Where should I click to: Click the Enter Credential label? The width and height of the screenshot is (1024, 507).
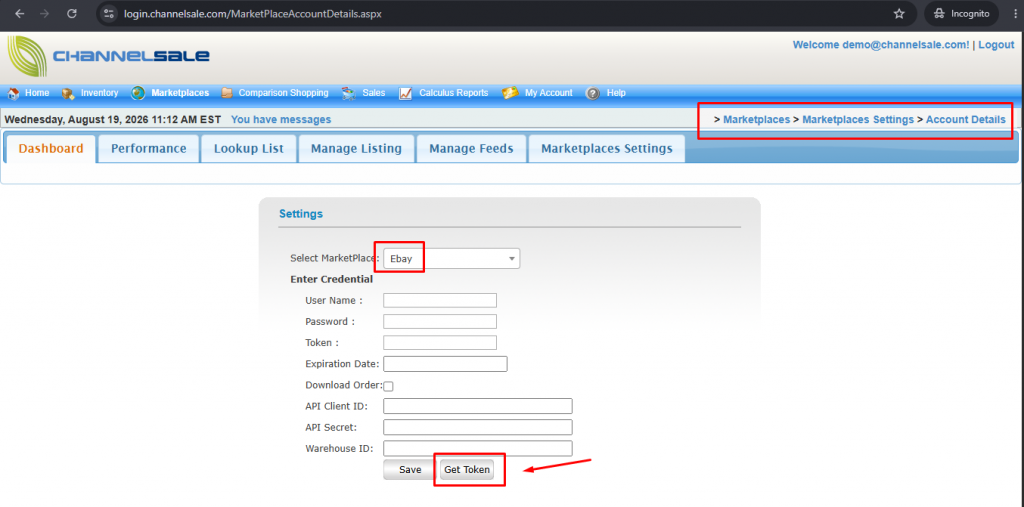[331, 279]
